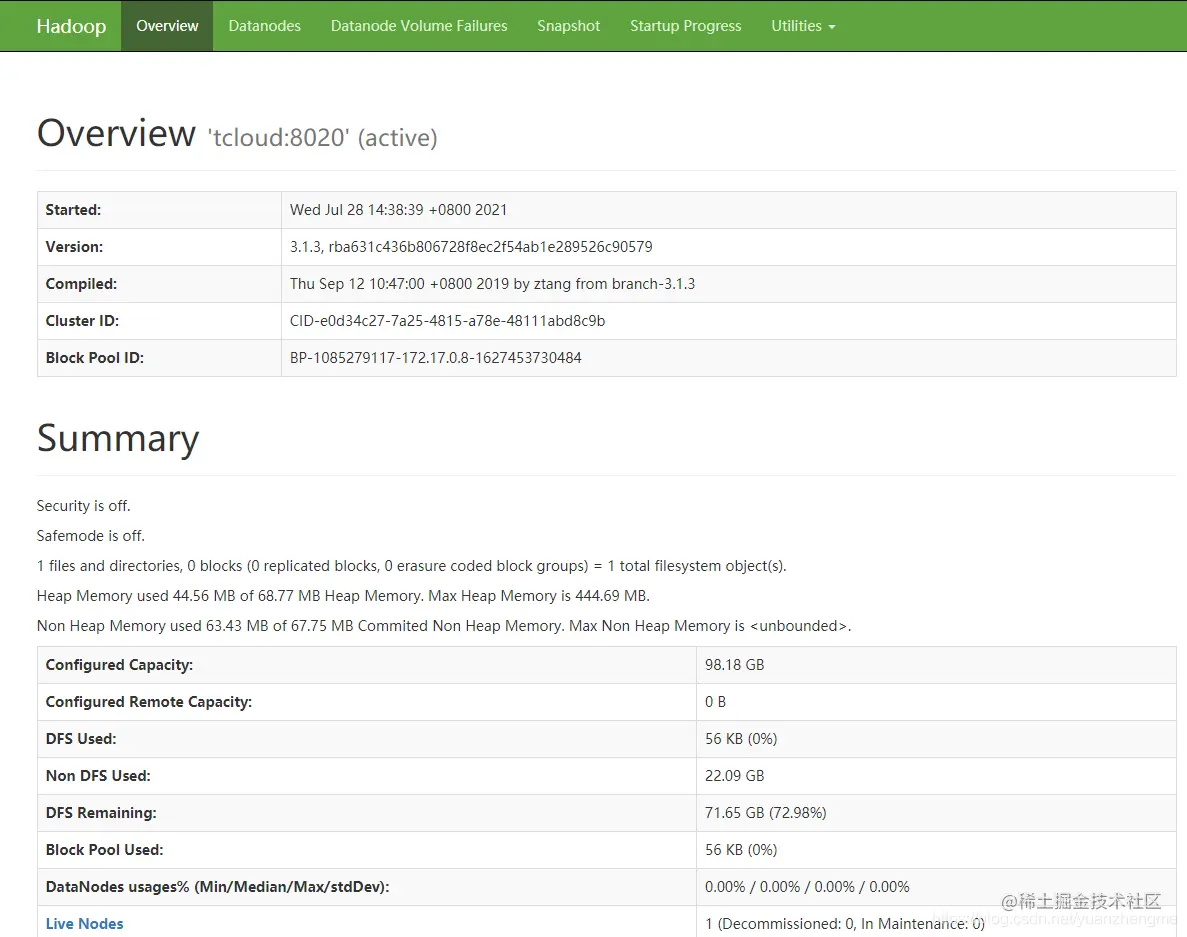
Task: Select the 98.18 GB capacity value
Action: (734, 665)
